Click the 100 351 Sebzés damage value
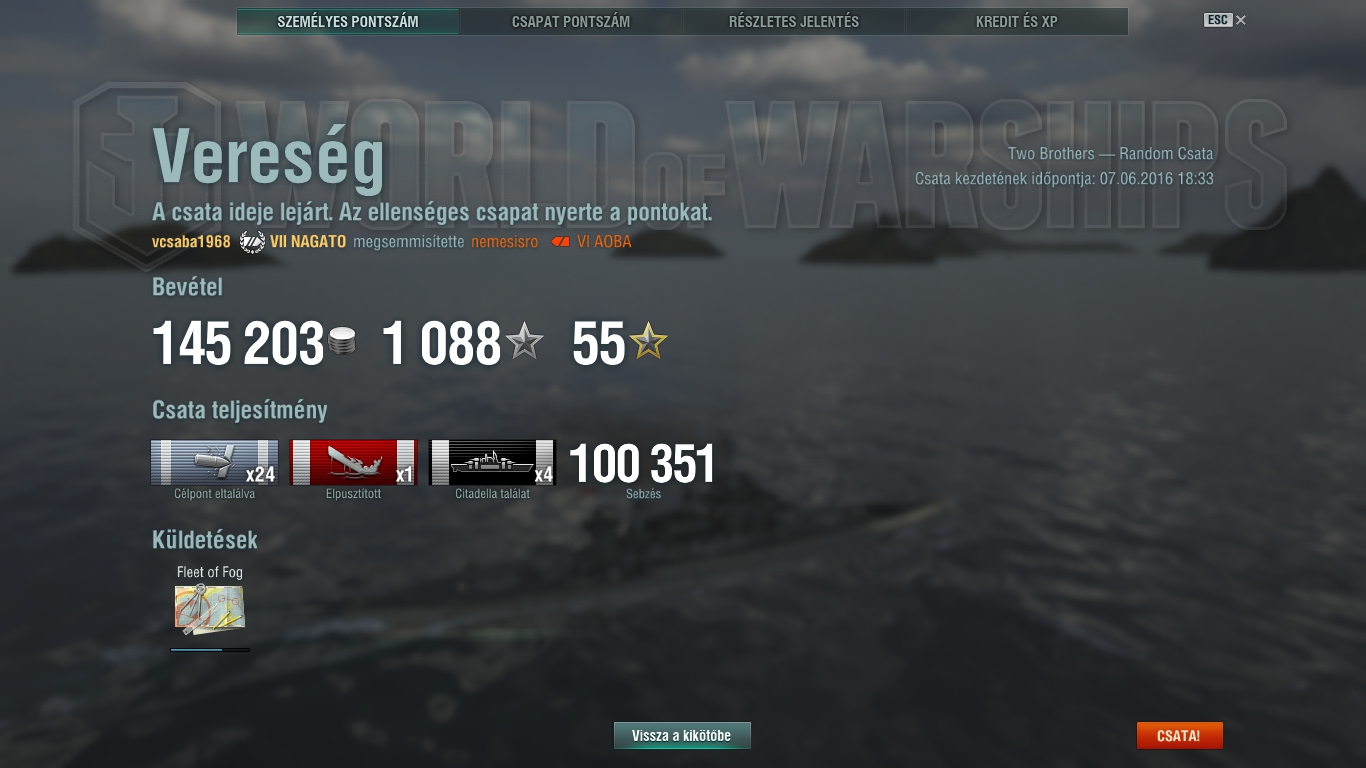Screen dimensions: 1366x768 tap(642, 465)
